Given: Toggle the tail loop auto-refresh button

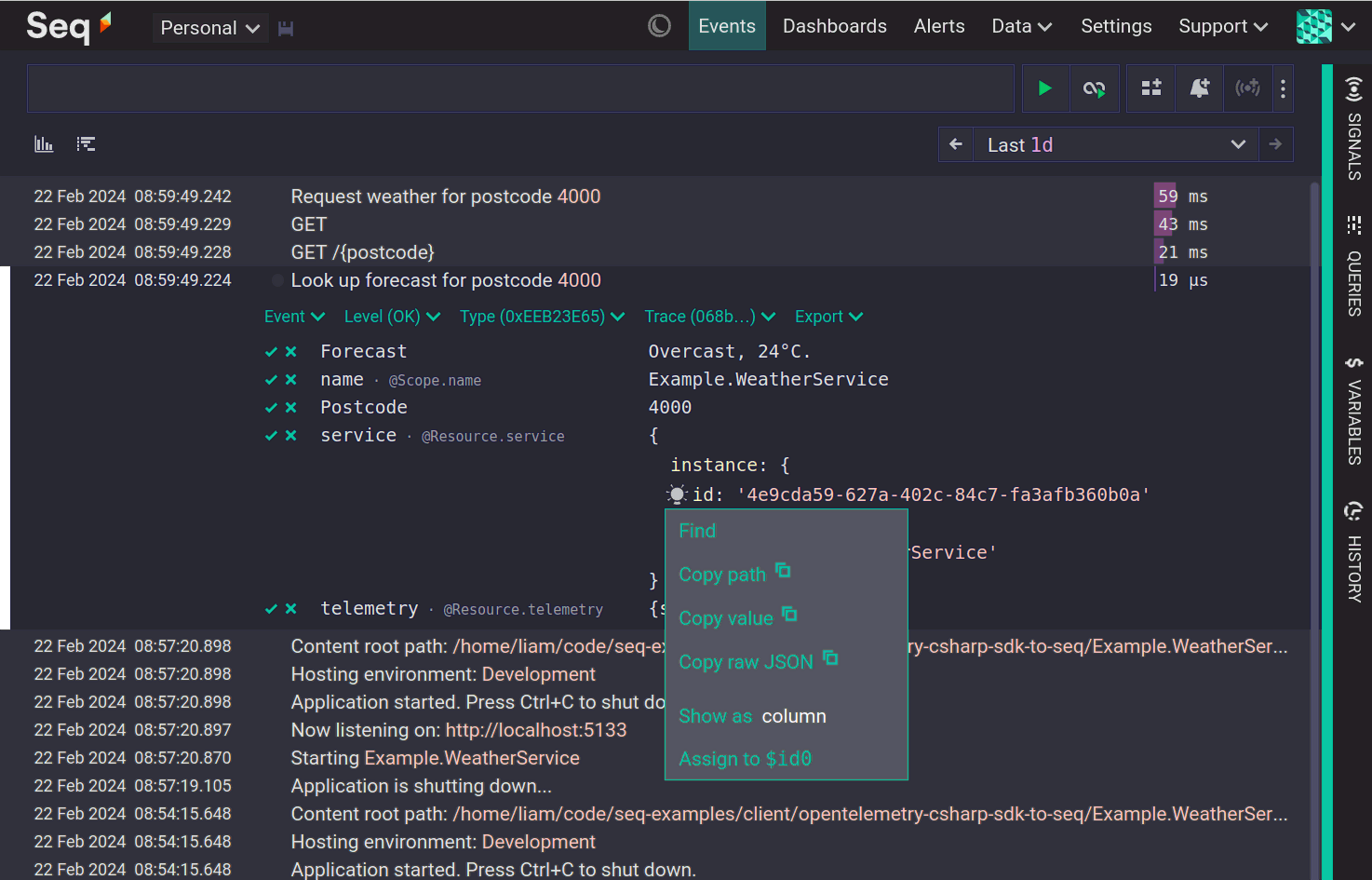Looking at the screenshot, I should point(1094,88).
